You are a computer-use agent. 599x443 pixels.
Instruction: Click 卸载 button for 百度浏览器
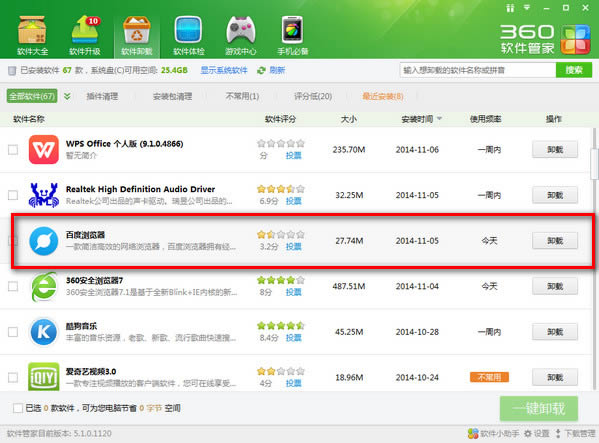[x=555, y=241]
